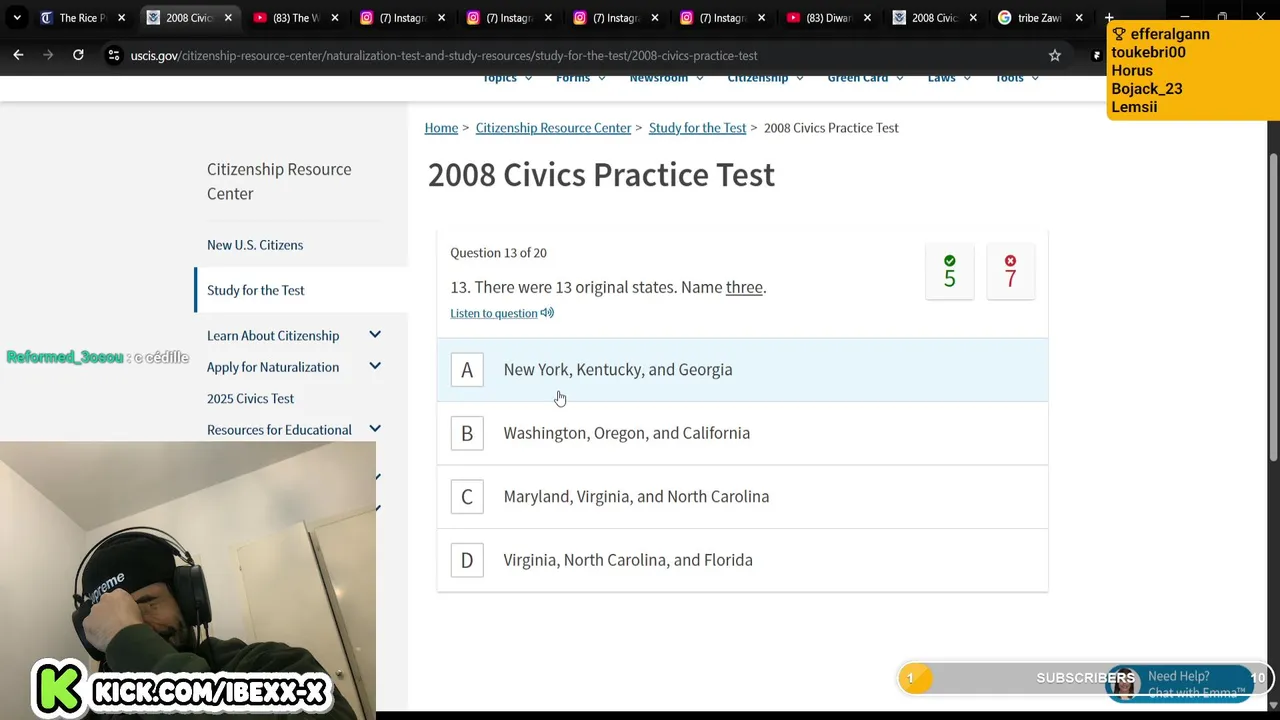Bookmark this page with the star icon
Image resolution: width=1280 pixels, height=720 pixels.
point(1054,55)
